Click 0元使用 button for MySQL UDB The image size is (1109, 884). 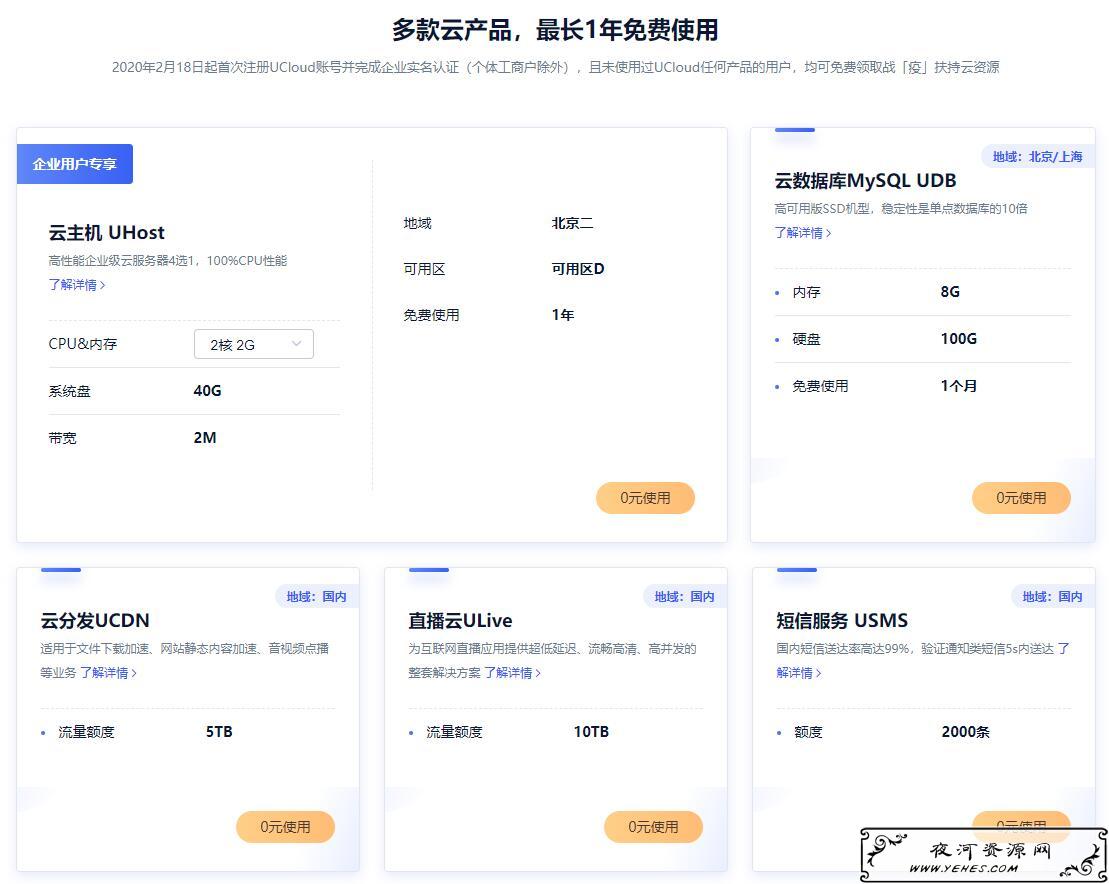point(1021,498)
